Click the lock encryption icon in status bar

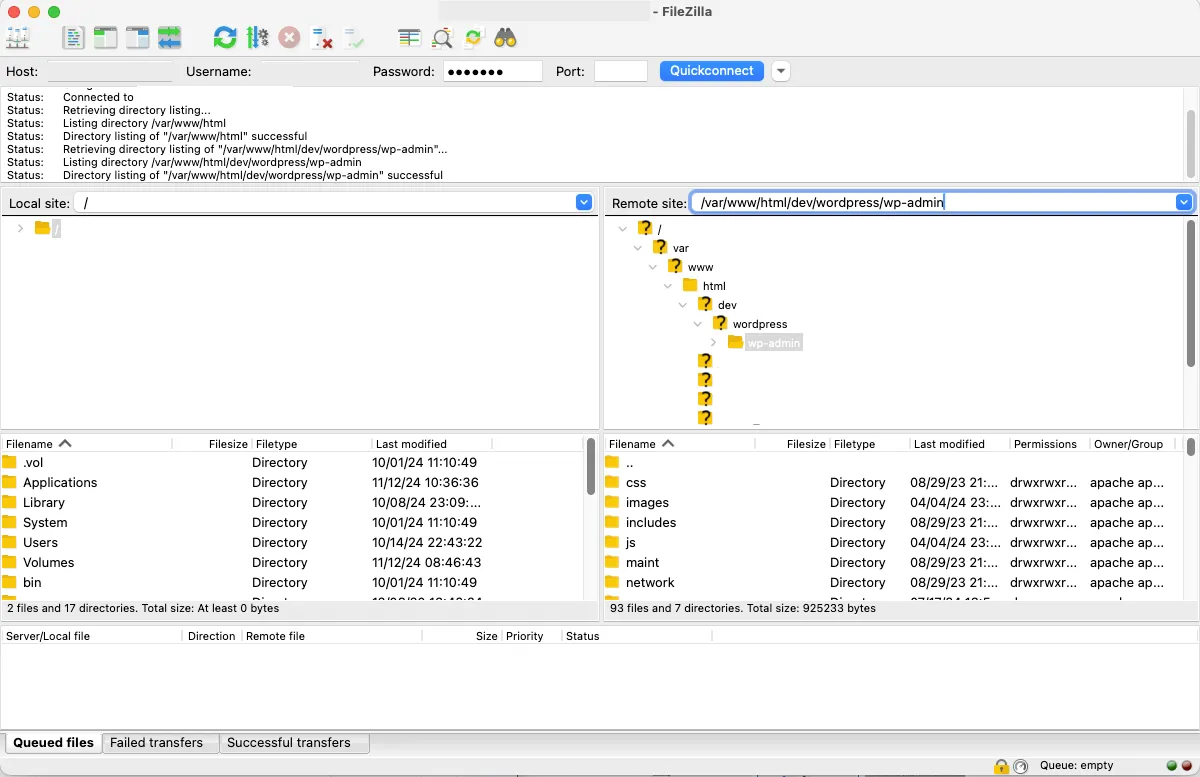click(x=1001, y=766)
